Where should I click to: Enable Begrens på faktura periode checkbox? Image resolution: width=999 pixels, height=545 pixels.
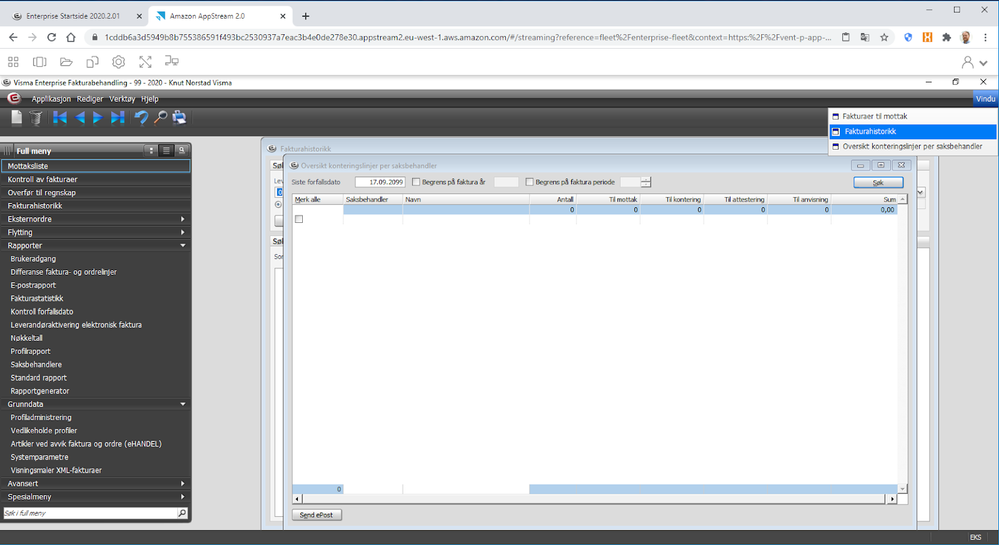[529, 182]
